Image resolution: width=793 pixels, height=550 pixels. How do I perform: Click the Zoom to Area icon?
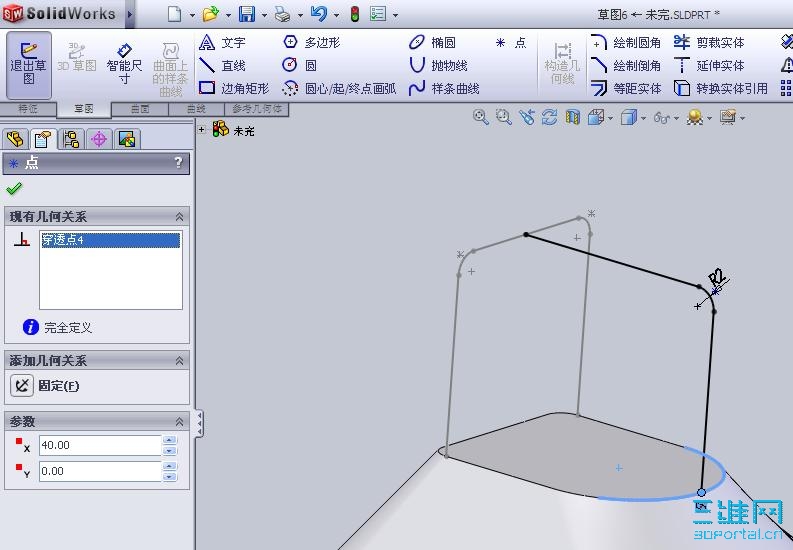[x=504, y=117]
